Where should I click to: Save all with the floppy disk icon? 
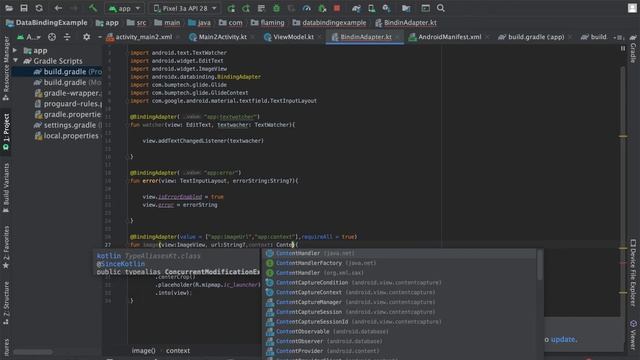tap(24, 8)
